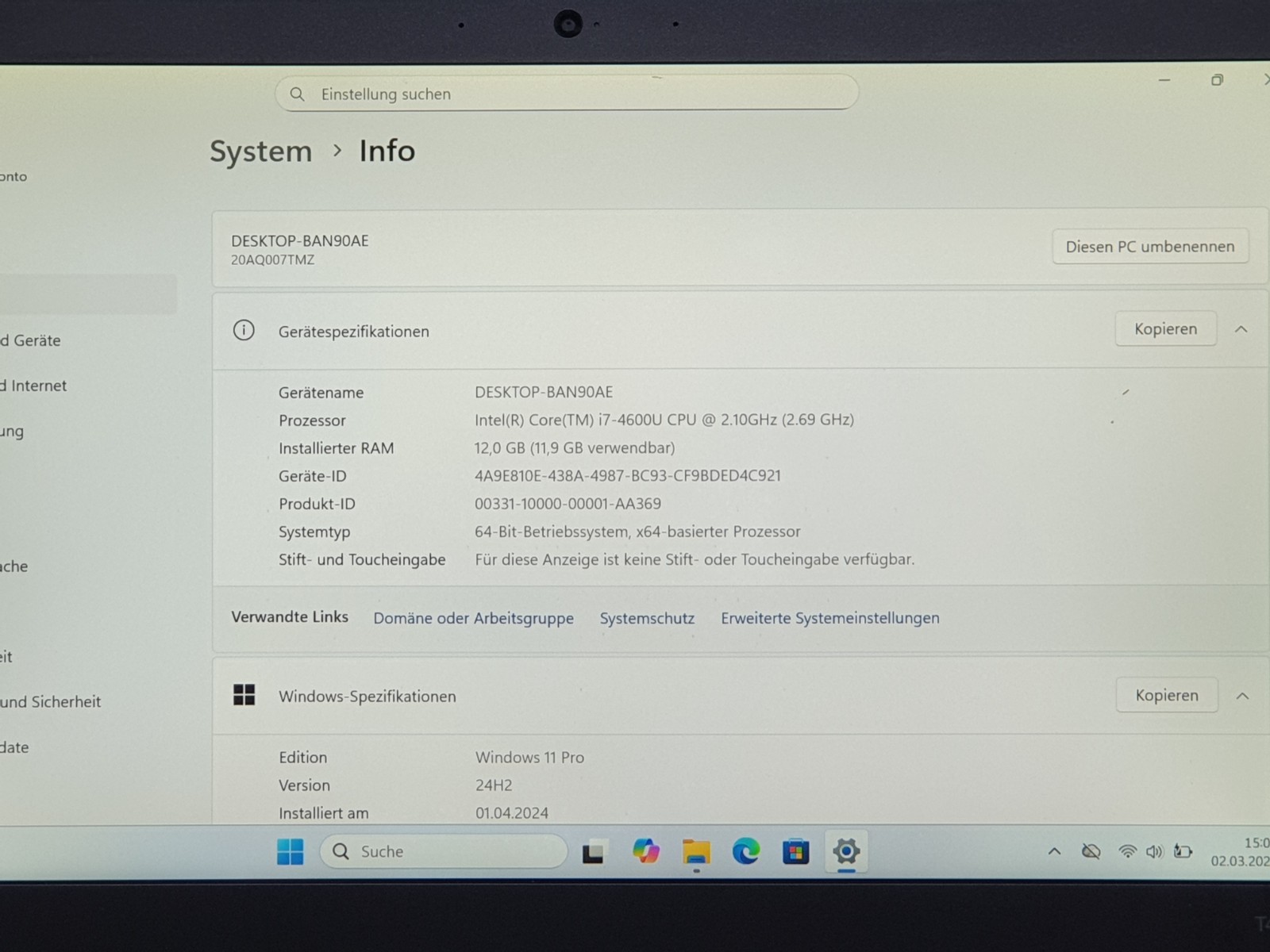
Task: Click the Verwandte Links label
Action: [290, 616]
